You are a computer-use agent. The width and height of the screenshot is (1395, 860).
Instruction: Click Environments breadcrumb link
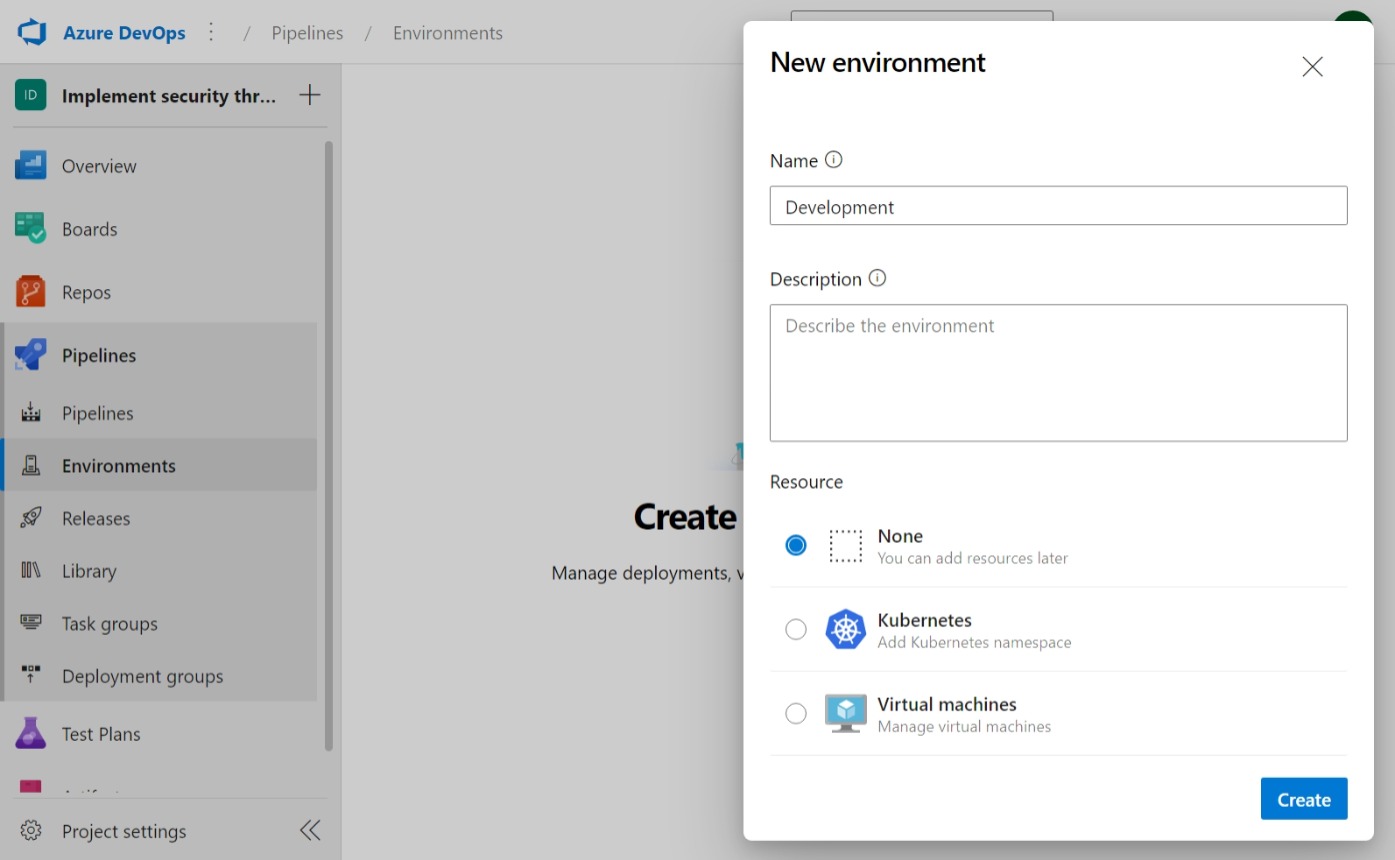(x=448, y=33)
